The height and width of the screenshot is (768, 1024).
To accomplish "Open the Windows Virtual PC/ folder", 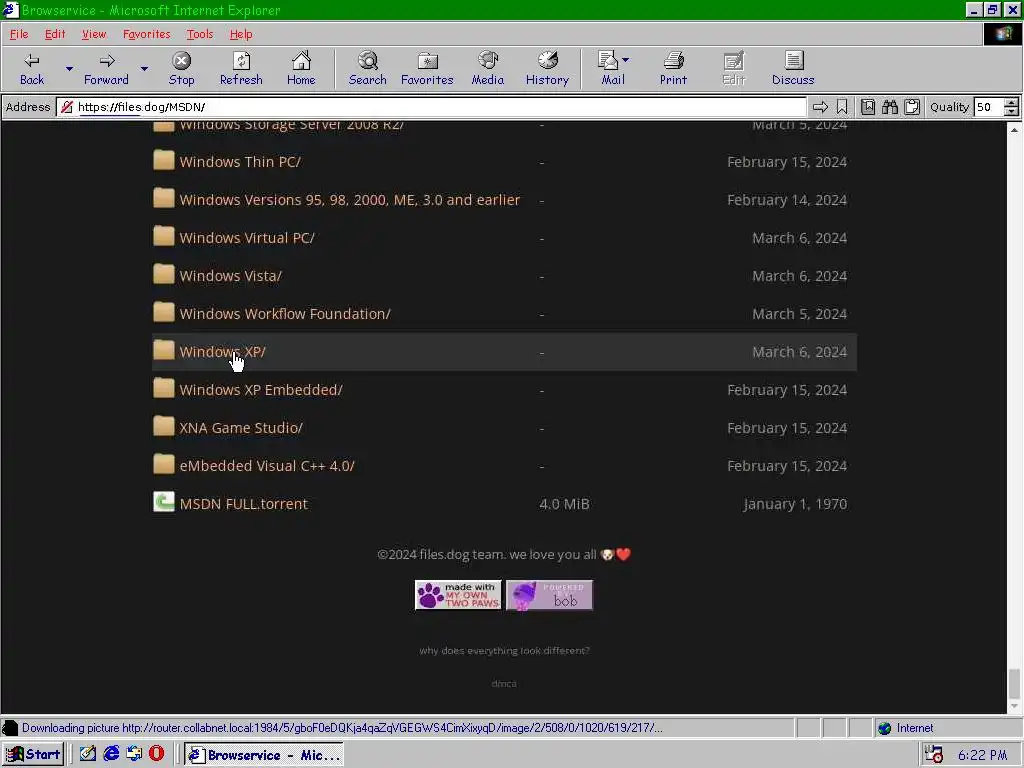I will pos(247,238).
